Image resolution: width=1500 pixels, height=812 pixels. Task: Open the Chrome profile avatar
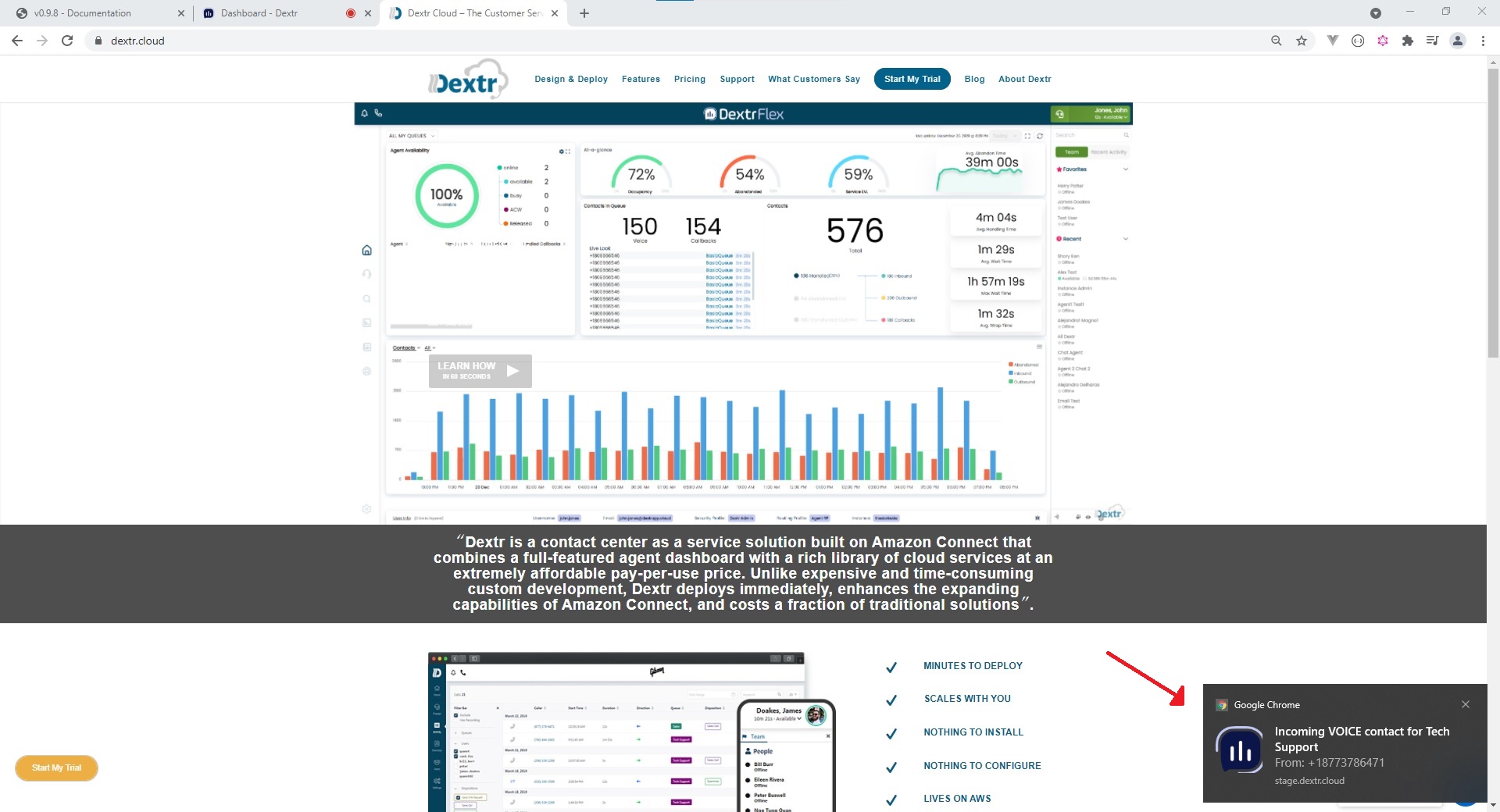(x=1458, y=41)
